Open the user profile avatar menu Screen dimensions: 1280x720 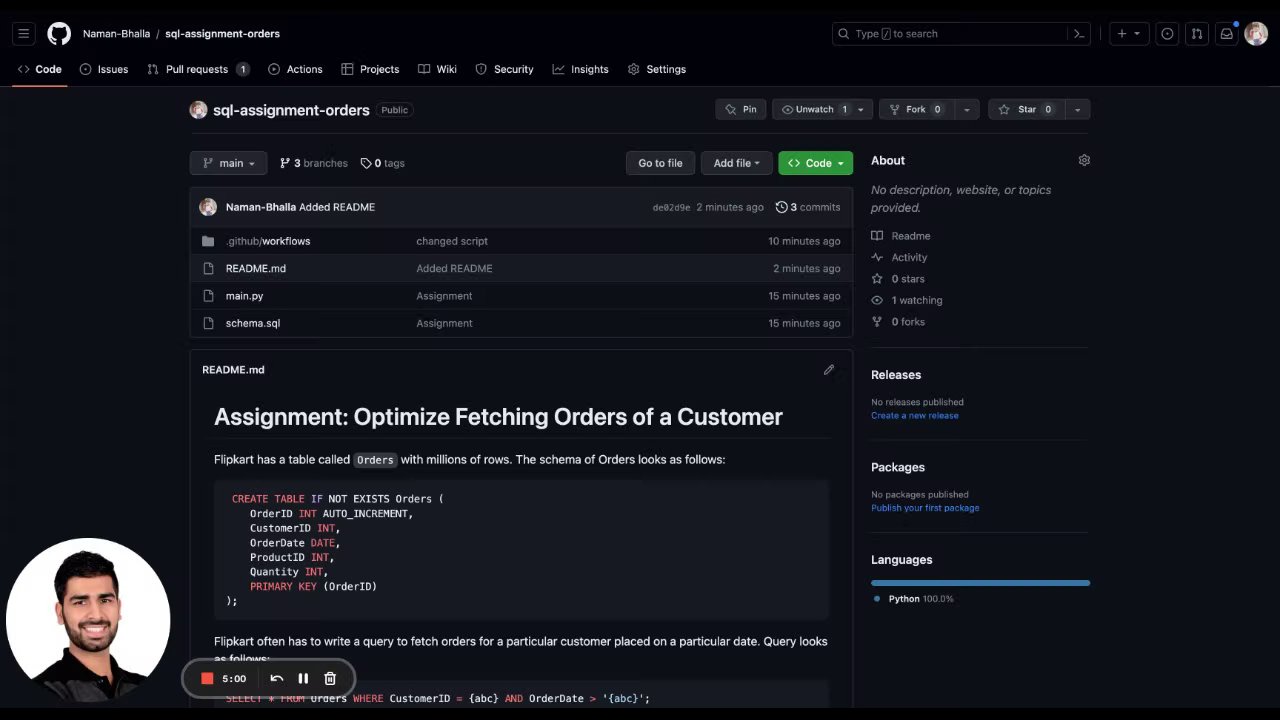click(1256, 34)
